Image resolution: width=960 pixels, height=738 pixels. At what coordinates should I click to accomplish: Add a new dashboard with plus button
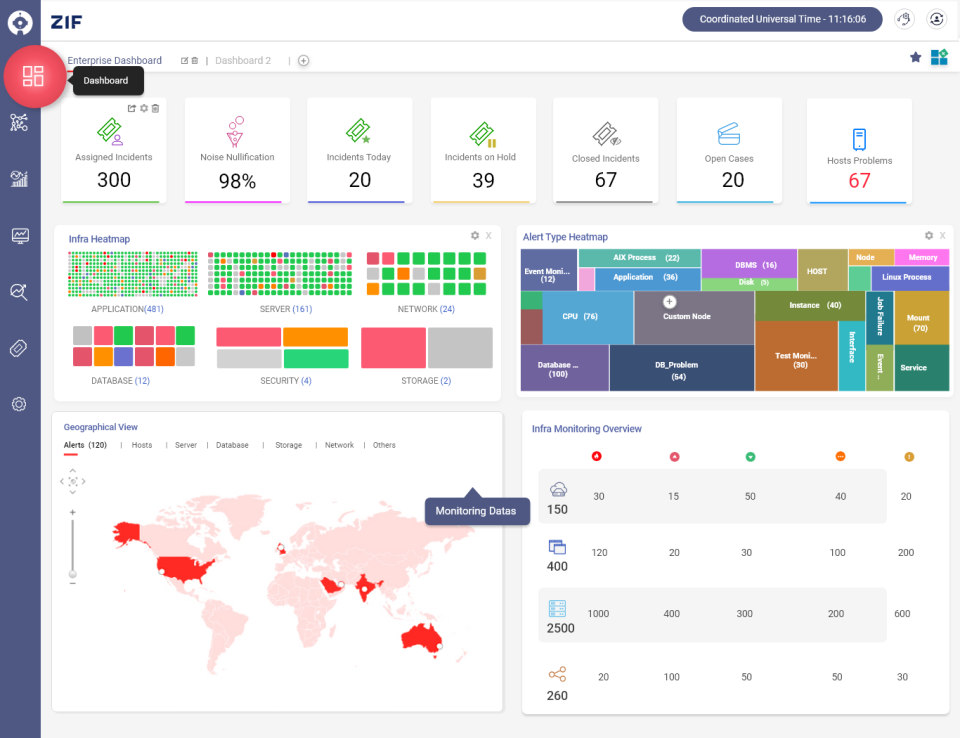[x=303, y=60]
